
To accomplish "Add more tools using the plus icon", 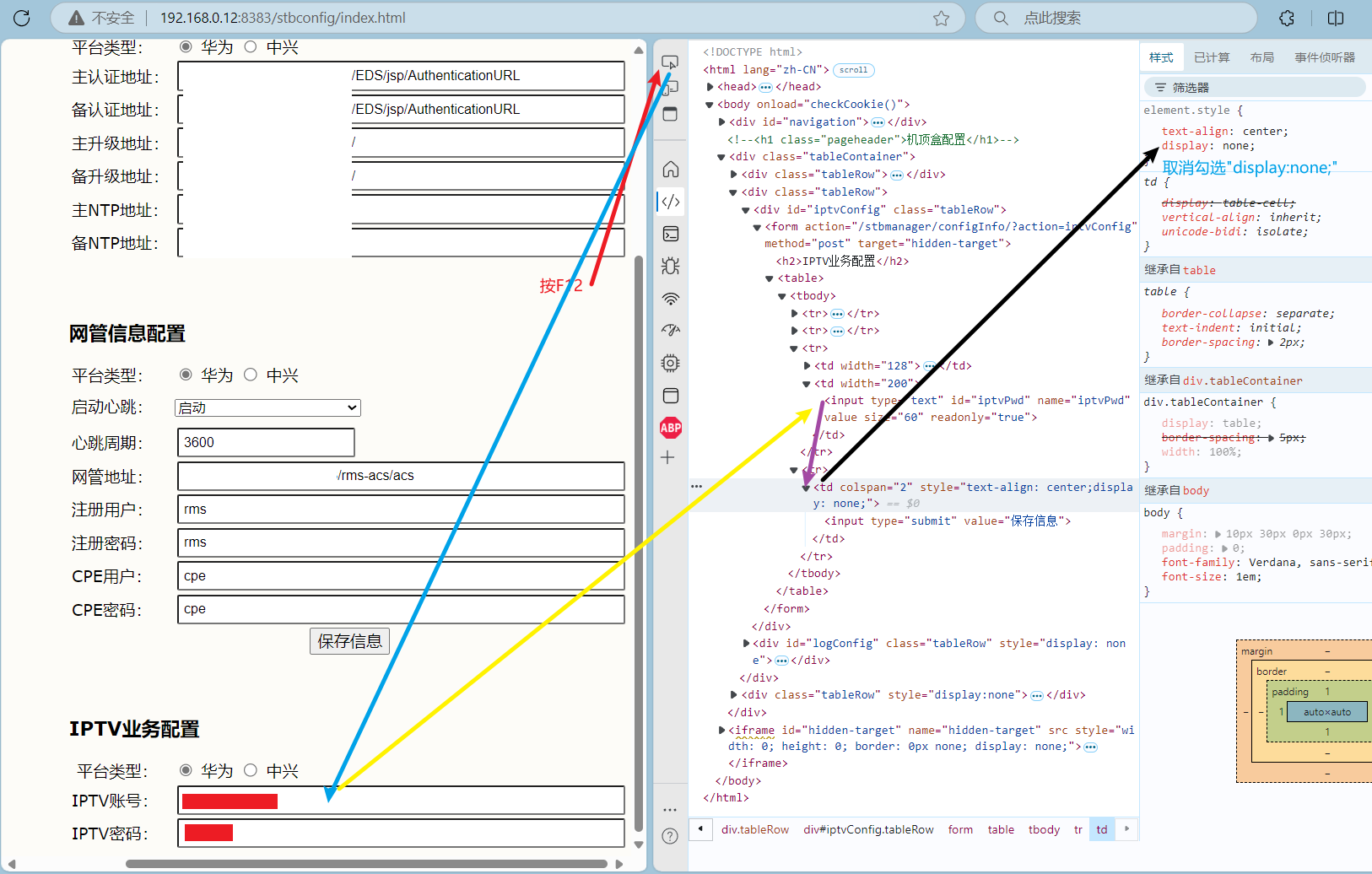I will 668,457.
